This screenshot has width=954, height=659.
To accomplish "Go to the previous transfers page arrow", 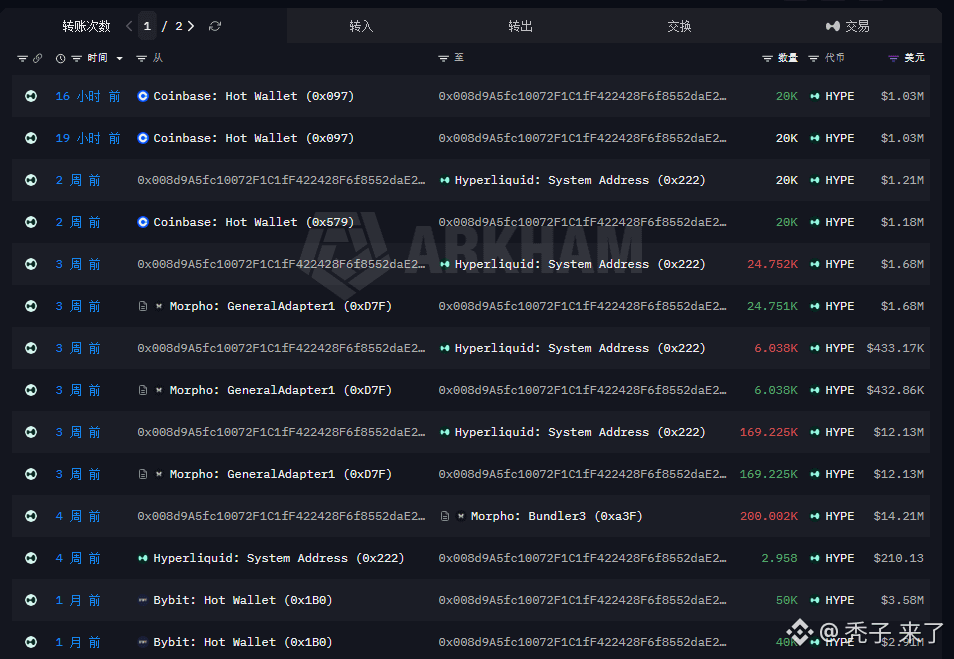I will coord(129,26).
